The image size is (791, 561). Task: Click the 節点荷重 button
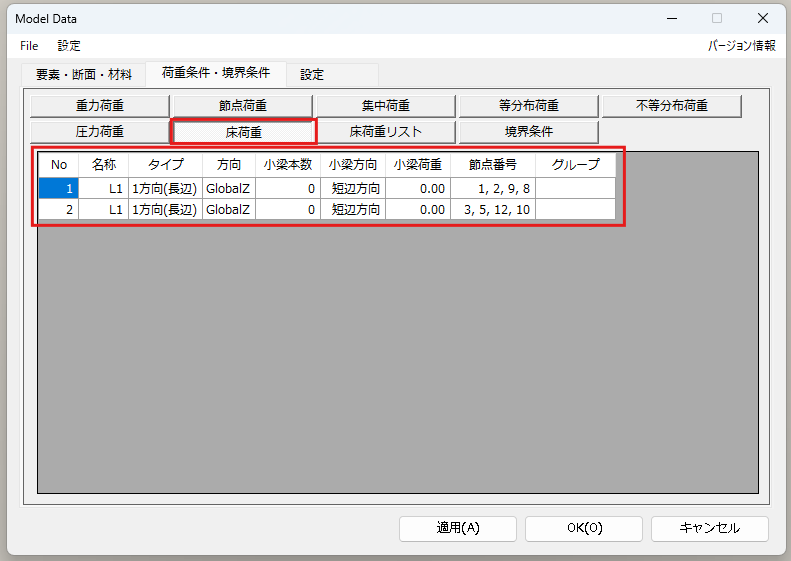click(243, 106)
